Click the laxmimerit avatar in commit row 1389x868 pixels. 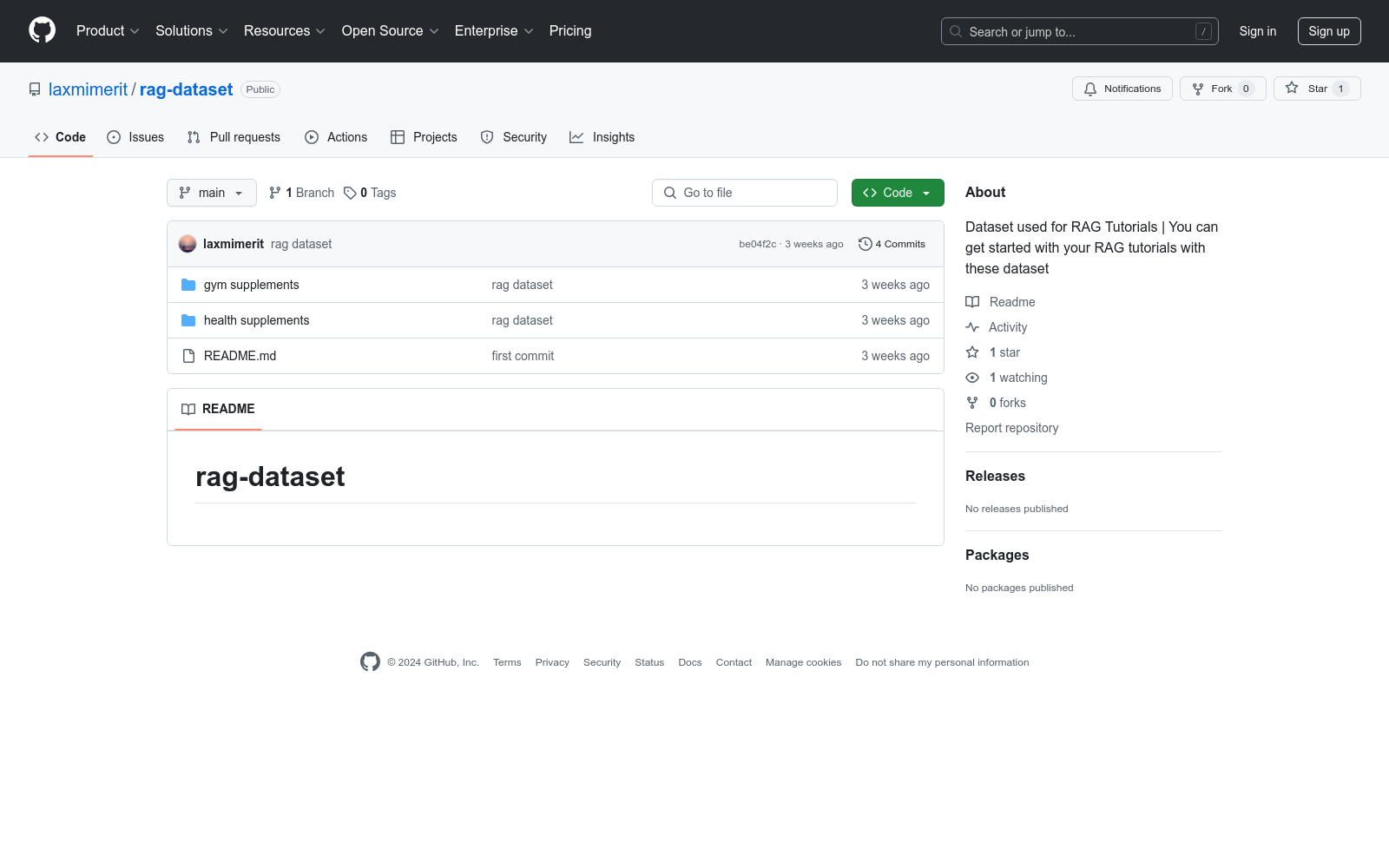(x=188, y=244)
